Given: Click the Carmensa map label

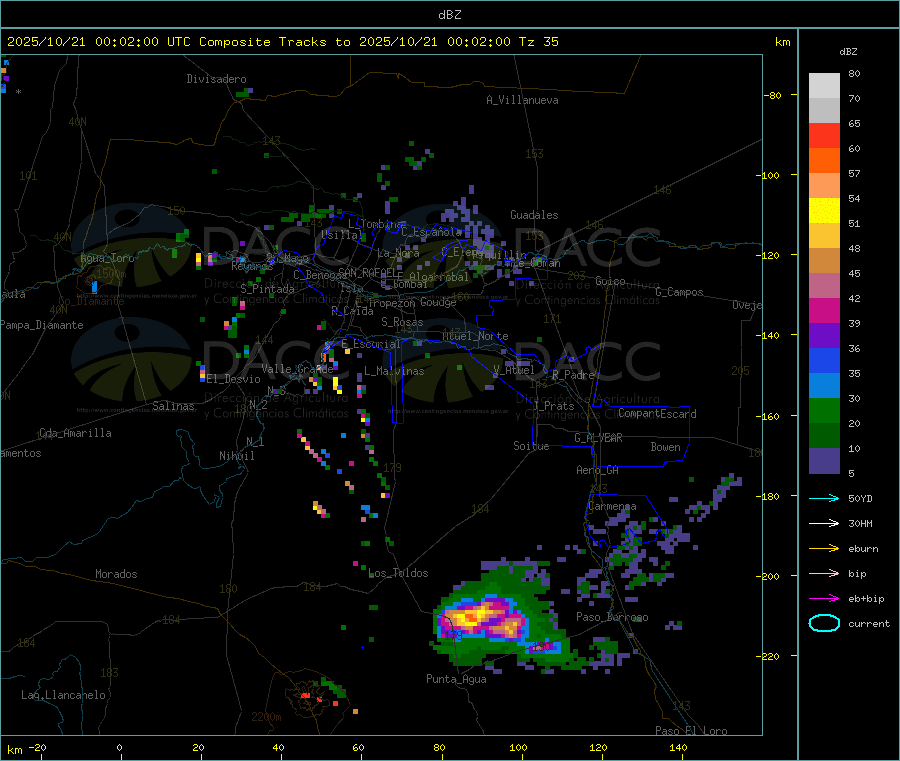Looking at the screenshot, I should 612,506.
